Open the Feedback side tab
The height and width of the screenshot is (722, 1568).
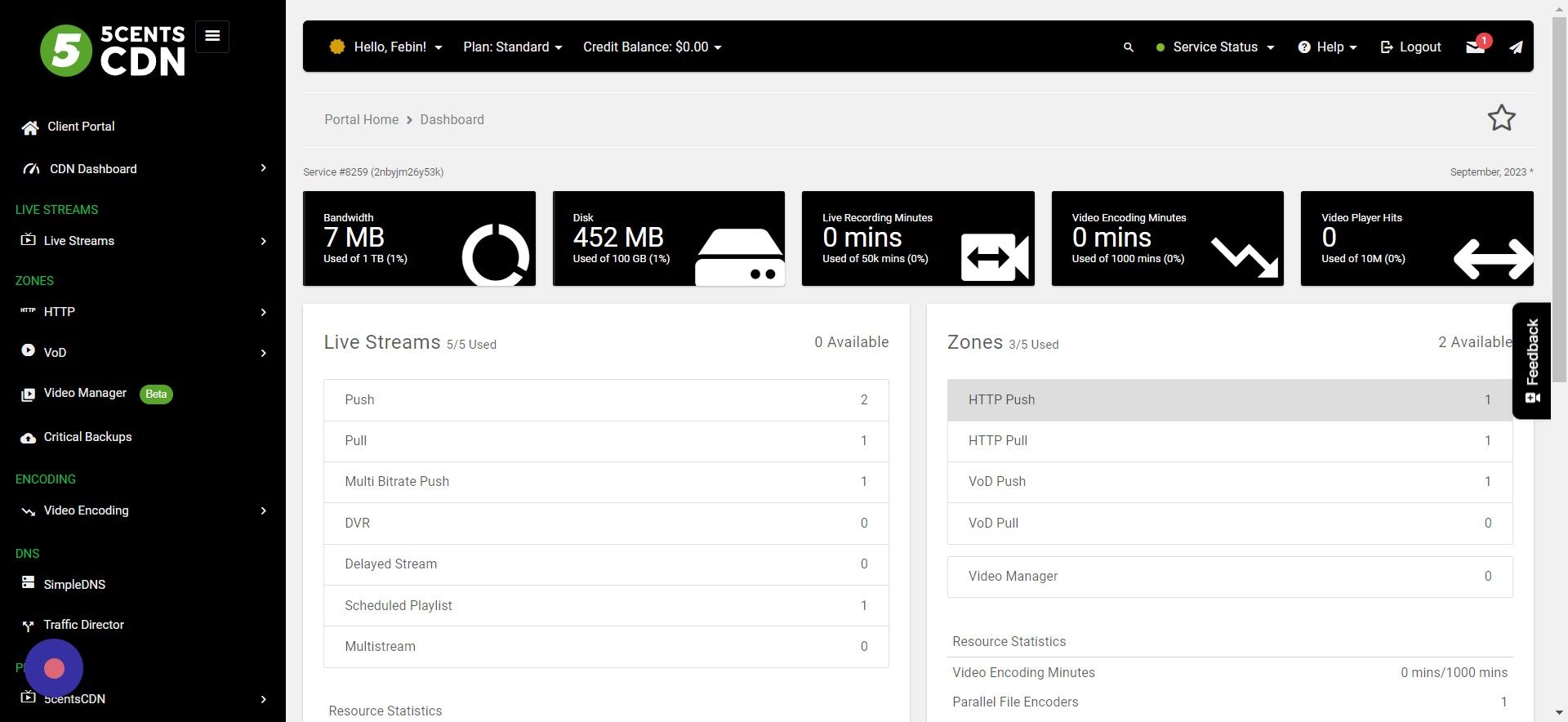click(x=1531, y=361)
